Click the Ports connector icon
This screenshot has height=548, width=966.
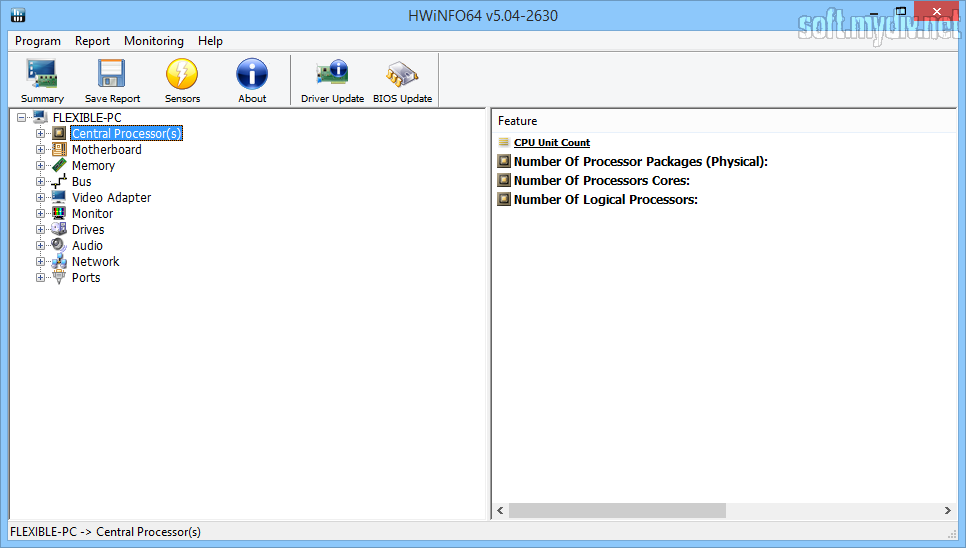tap(59, 277)
